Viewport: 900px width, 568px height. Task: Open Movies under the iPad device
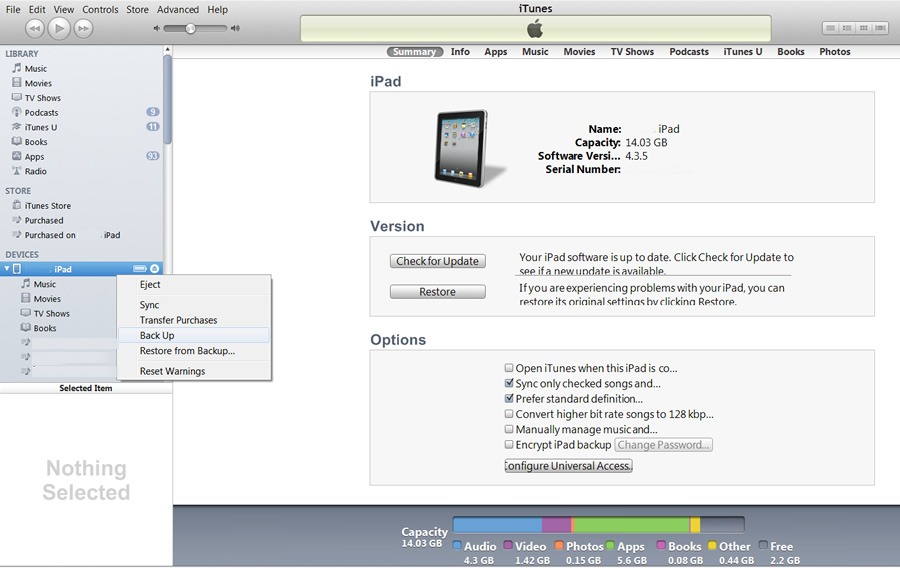(46, 299)
